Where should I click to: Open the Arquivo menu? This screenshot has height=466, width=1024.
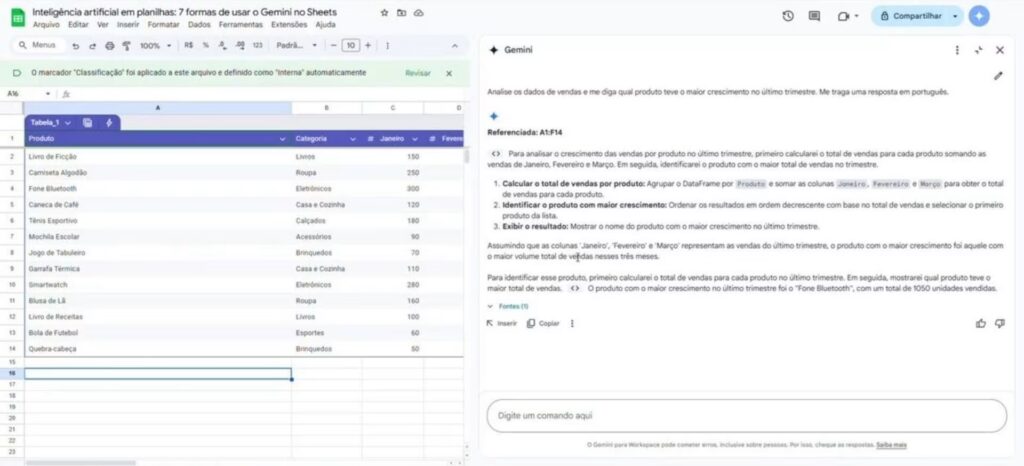click(x=46, y=25)
